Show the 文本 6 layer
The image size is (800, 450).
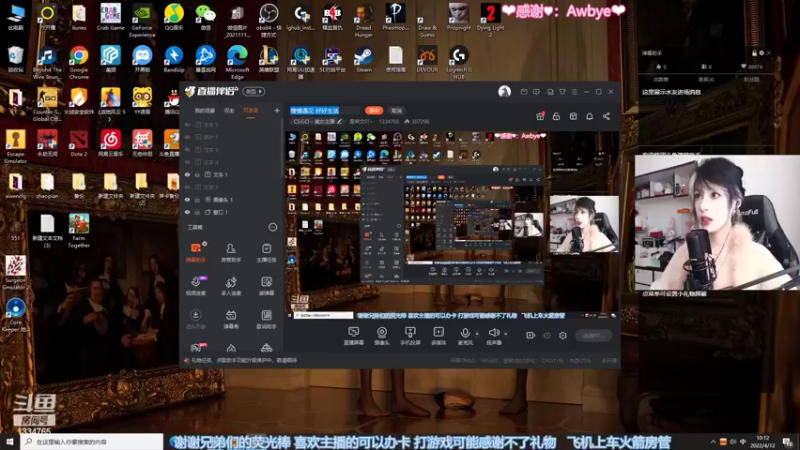[x=187, y=149]
